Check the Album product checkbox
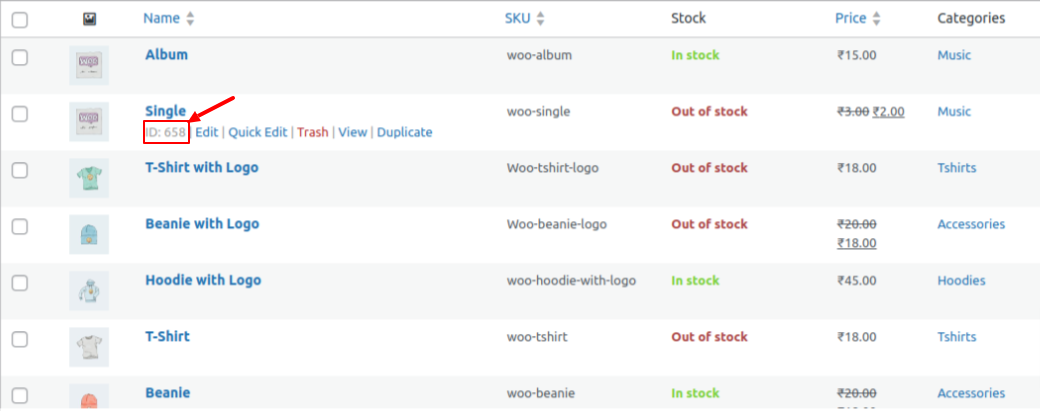Screen dimensions: 1040x411 [x=20, y=57]
